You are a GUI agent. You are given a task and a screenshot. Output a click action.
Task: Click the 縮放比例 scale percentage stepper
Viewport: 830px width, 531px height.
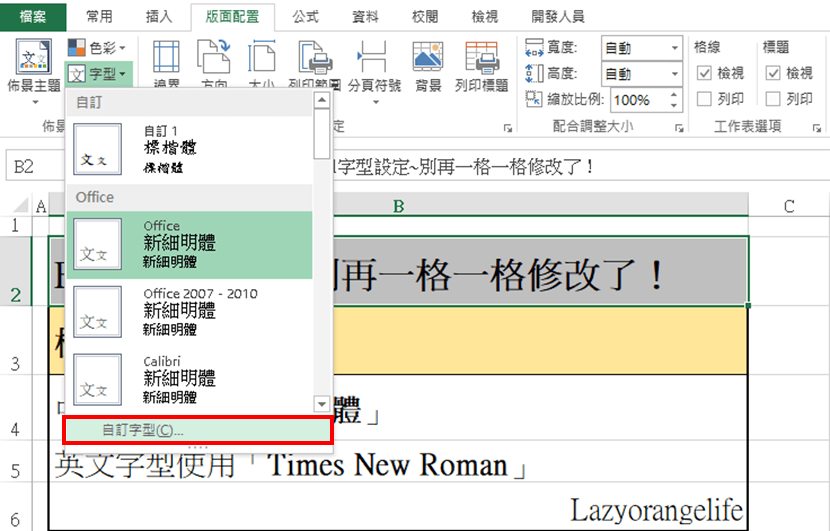click(x=675, y=99)
